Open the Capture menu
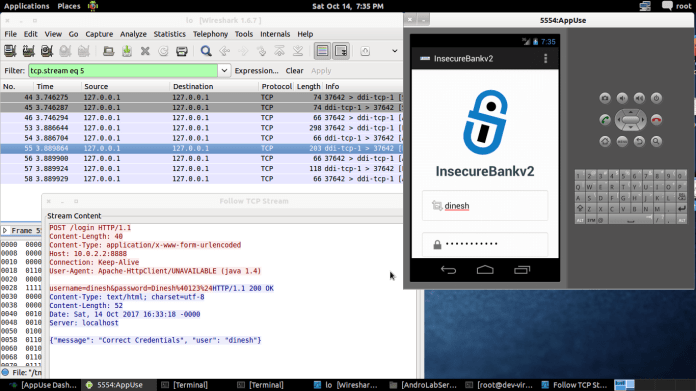696x391 pixels. click(x=99, y=34)
